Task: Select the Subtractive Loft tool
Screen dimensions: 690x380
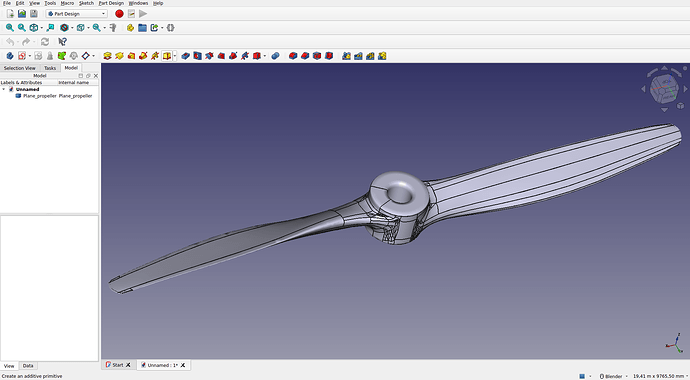Action: pyautogui.click(x=221, y=56)
